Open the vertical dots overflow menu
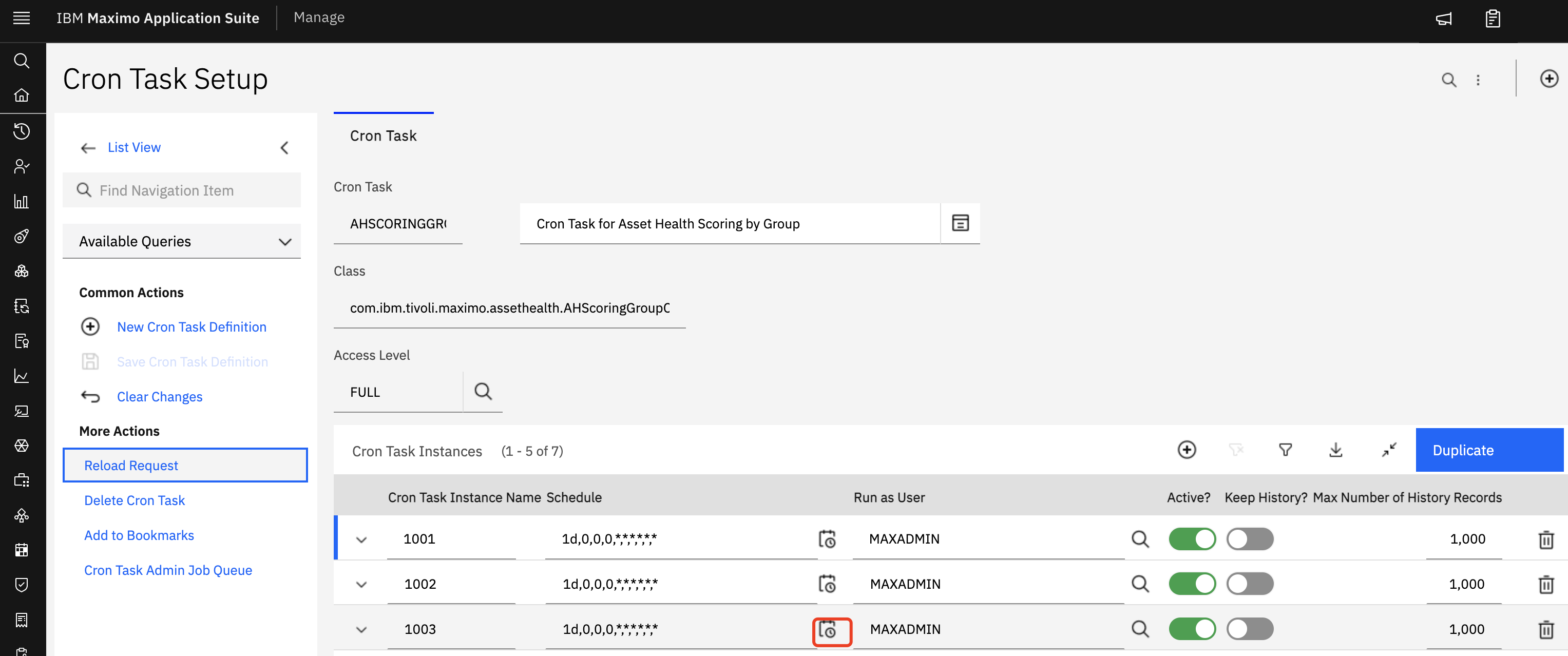Image resolution: width=1568 pixels, height=656 pixels. [1478, 80]
